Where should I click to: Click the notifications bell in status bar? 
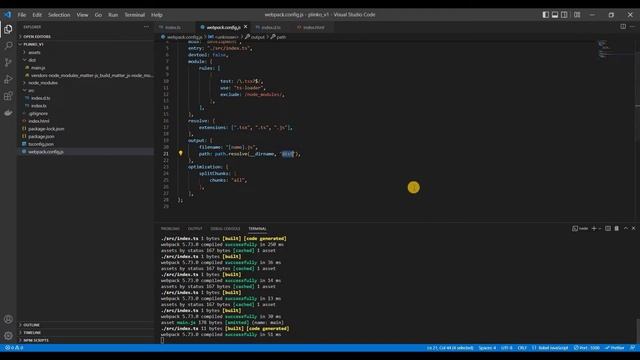tap(633, 348)
